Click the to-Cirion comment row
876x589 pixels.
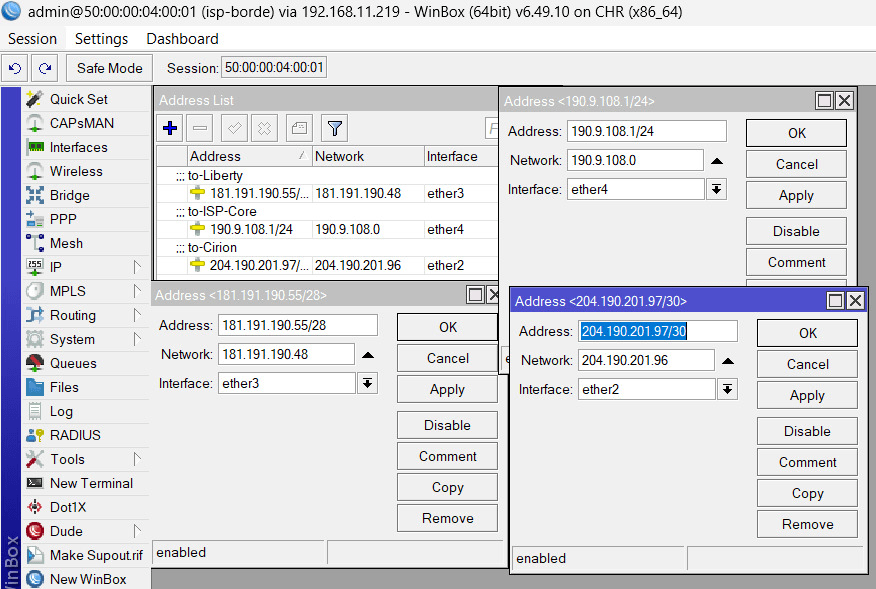(x=327, y=247)
